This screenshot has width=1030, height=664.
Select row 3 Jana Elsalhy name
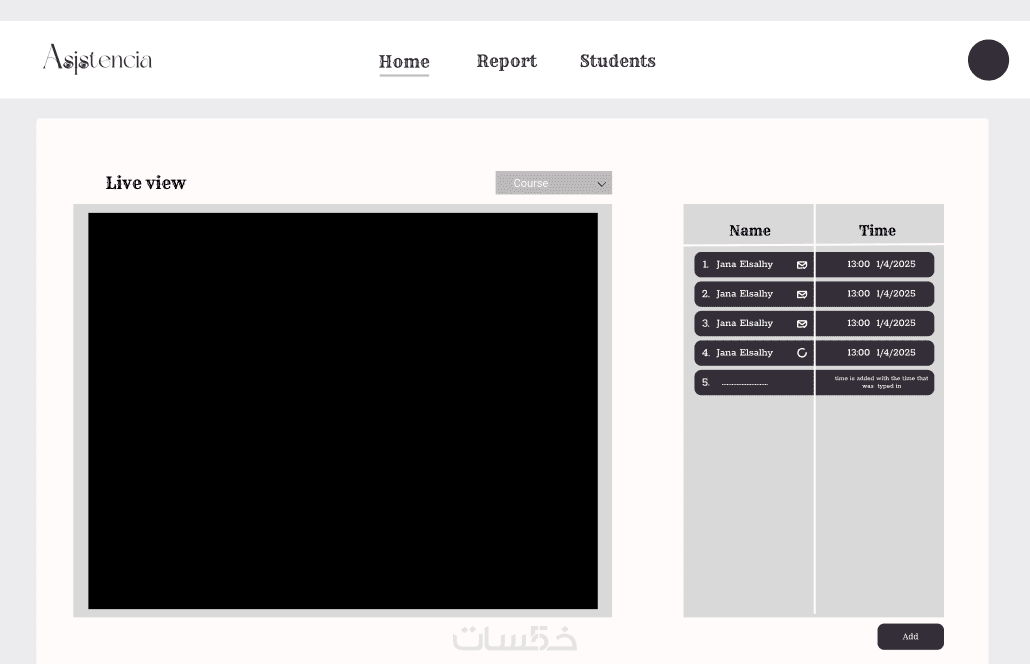[x=744, y=323]
